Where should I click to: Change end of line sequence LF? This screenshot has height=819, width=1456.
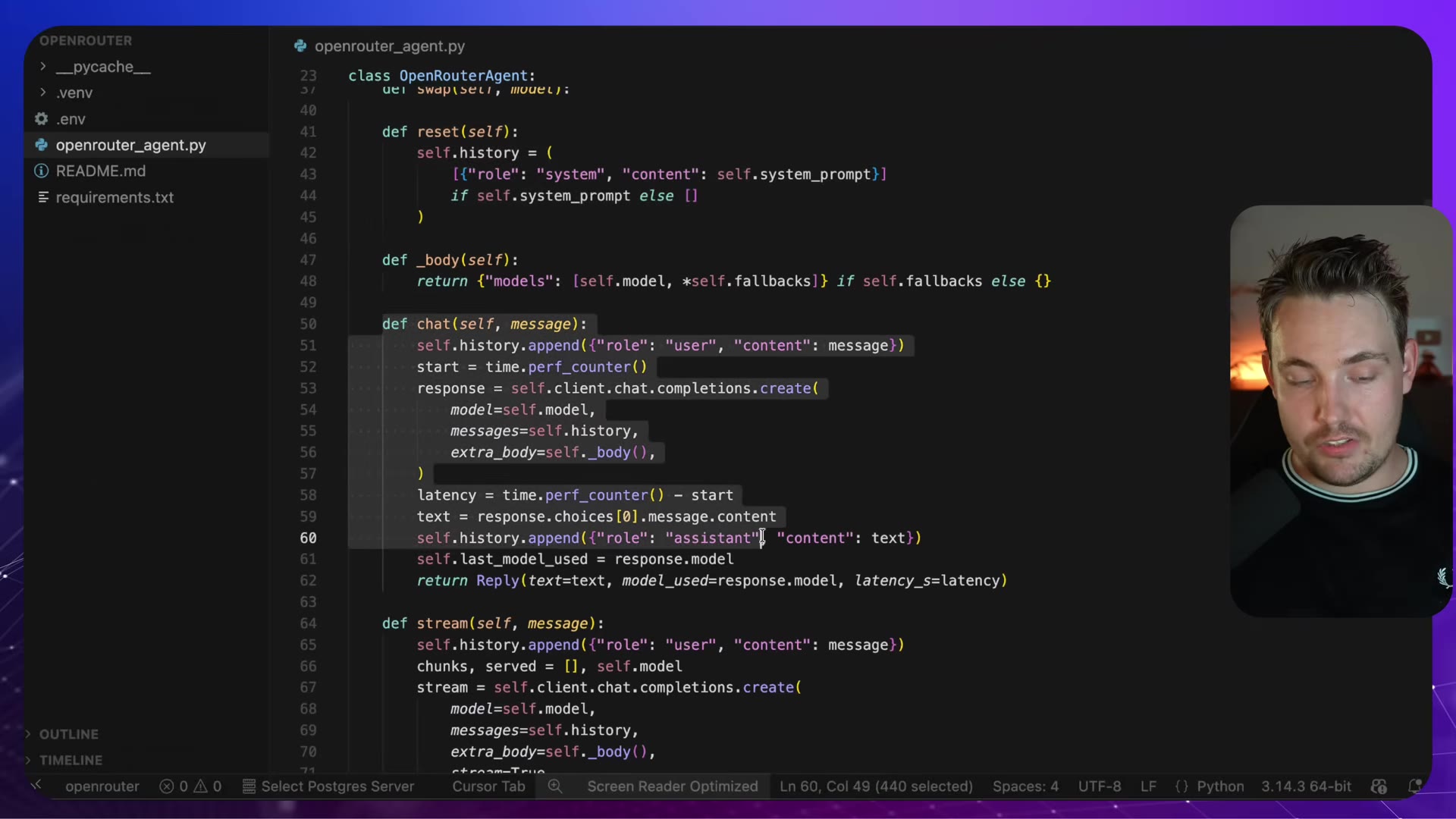pos(1148,786)
